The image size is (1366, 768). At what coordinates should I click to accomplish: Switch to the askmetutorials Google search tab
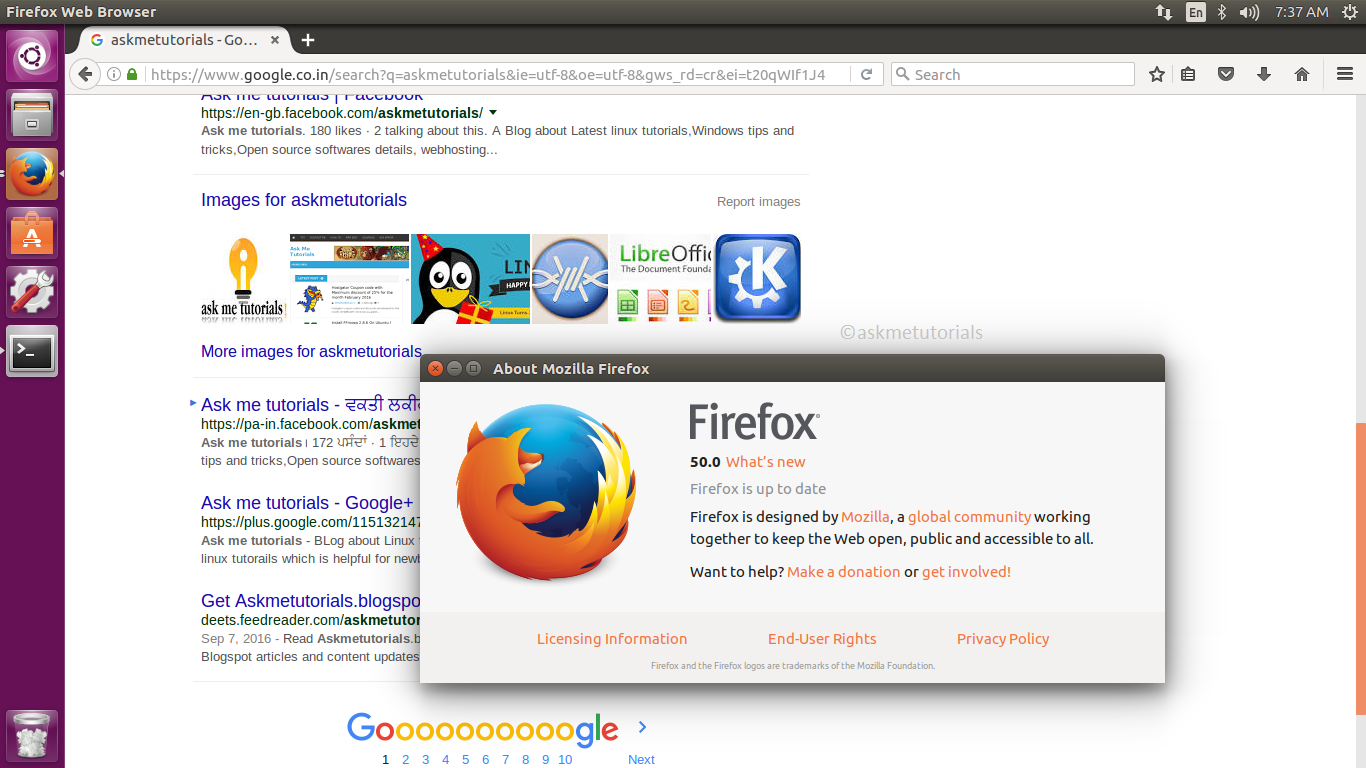(x=170, y=40)
